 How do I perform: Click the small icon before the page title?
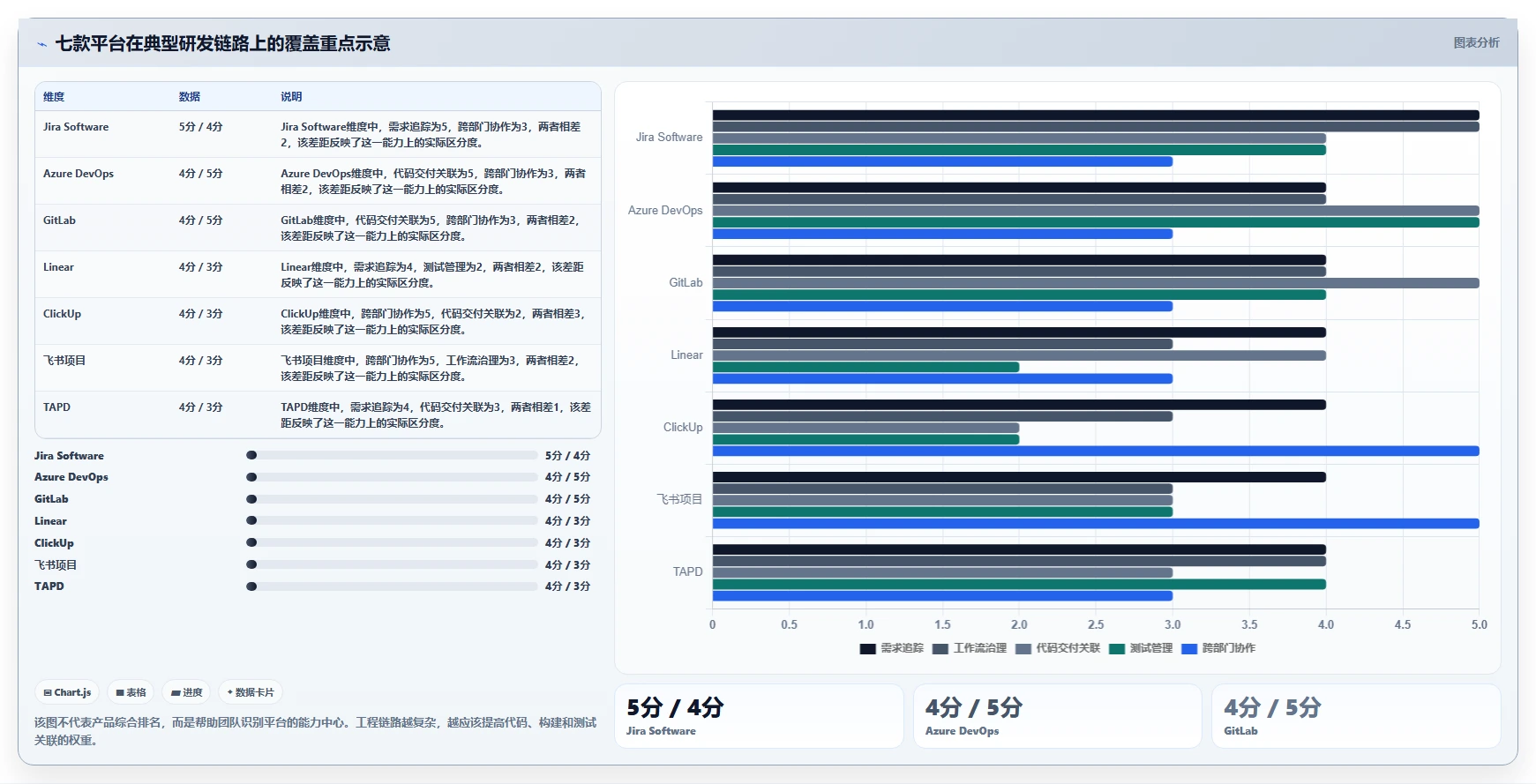click(41, 44)
